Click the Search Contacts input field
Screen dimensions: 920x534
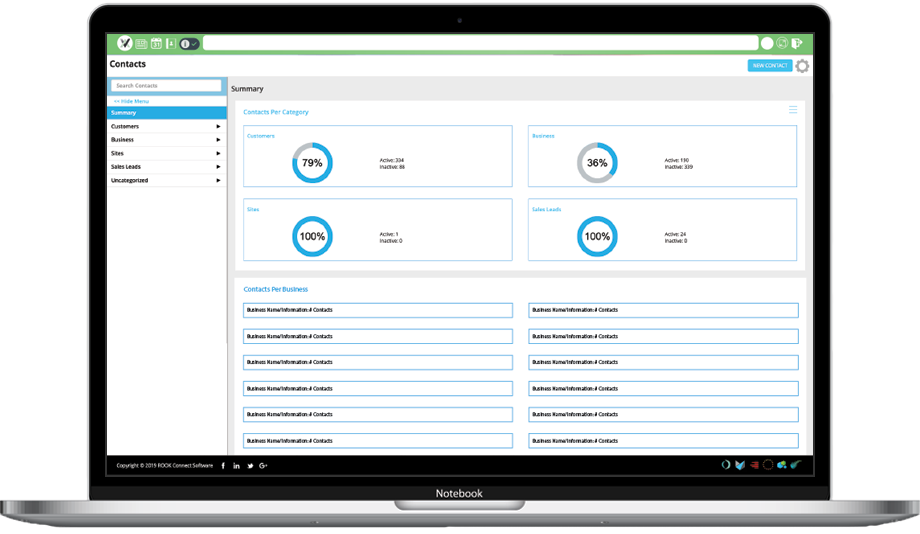[x=166, y=86]
